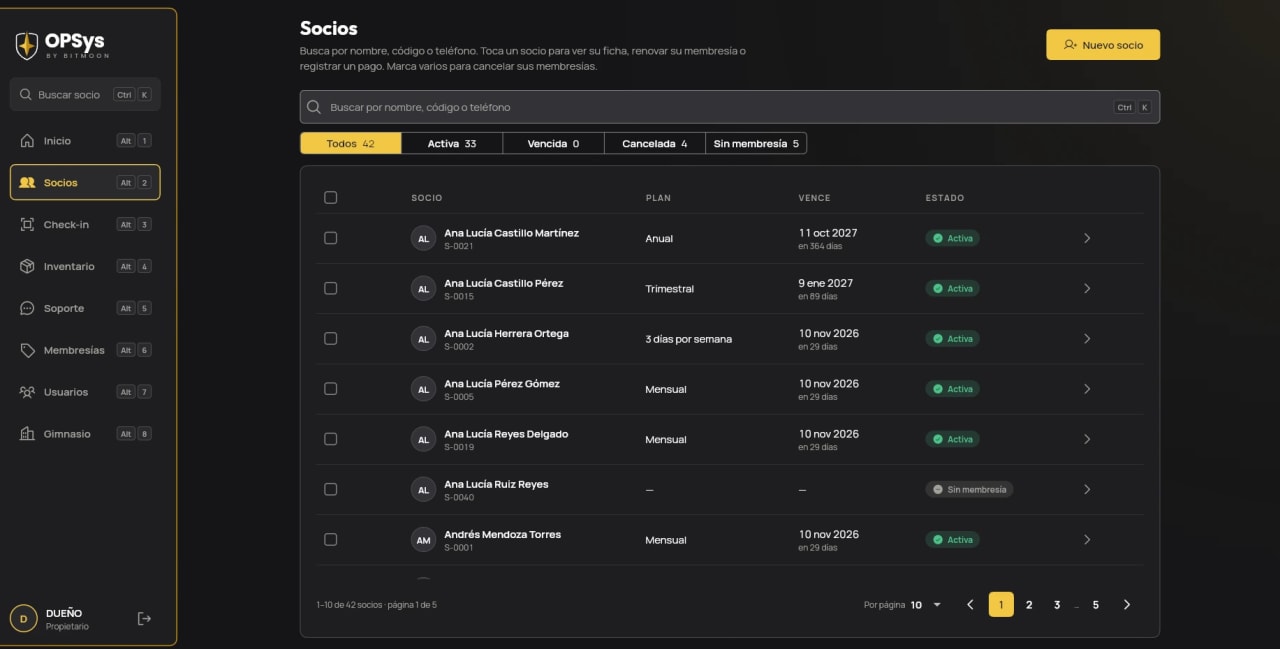Screen dimensions: 1280x649
Task: Click the Gimnasio building icon
Action: pyautogui.click(x=27, y=434)
